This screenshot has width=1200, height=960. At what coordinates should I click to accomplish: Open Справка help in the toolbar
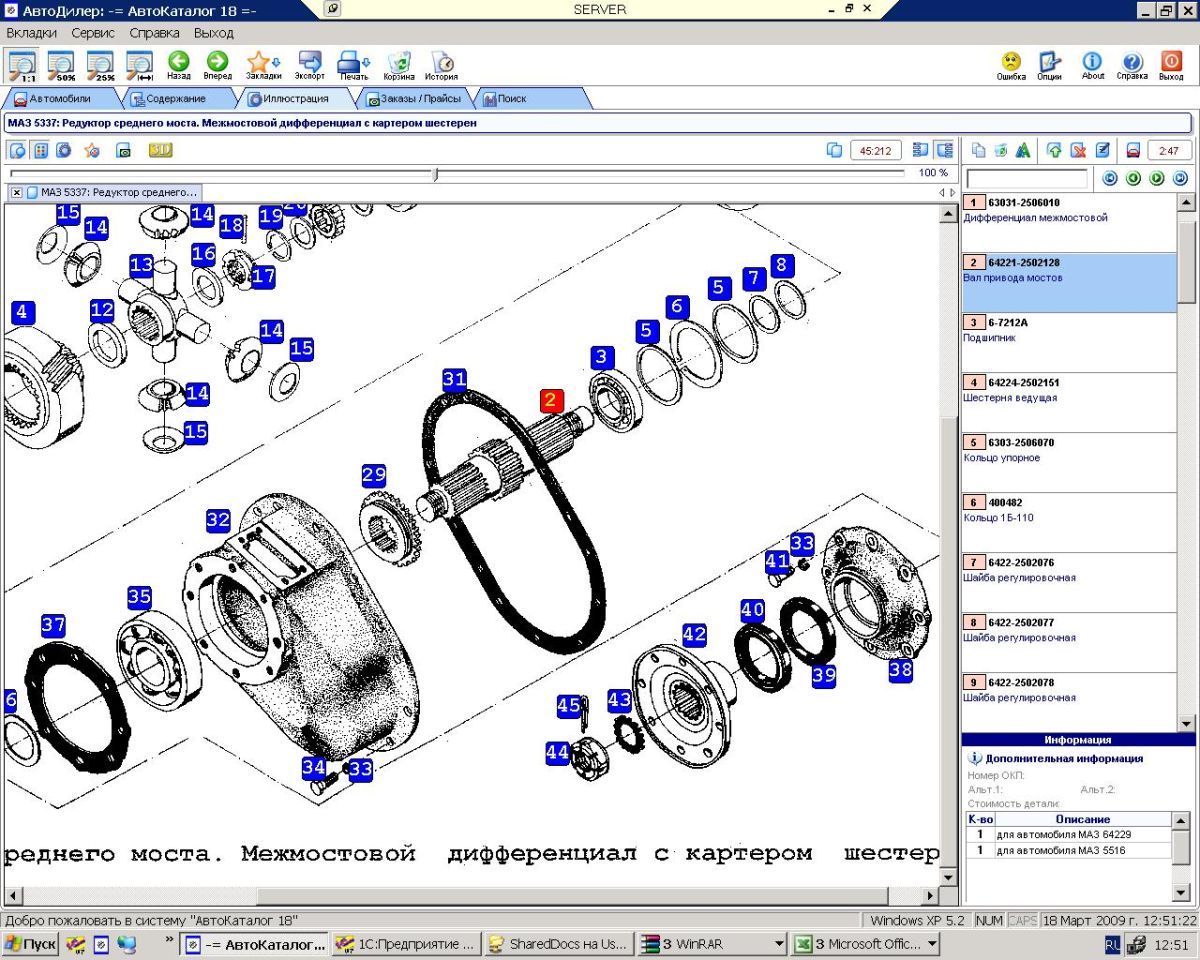pyautogui.click(x=1132, y=65)
